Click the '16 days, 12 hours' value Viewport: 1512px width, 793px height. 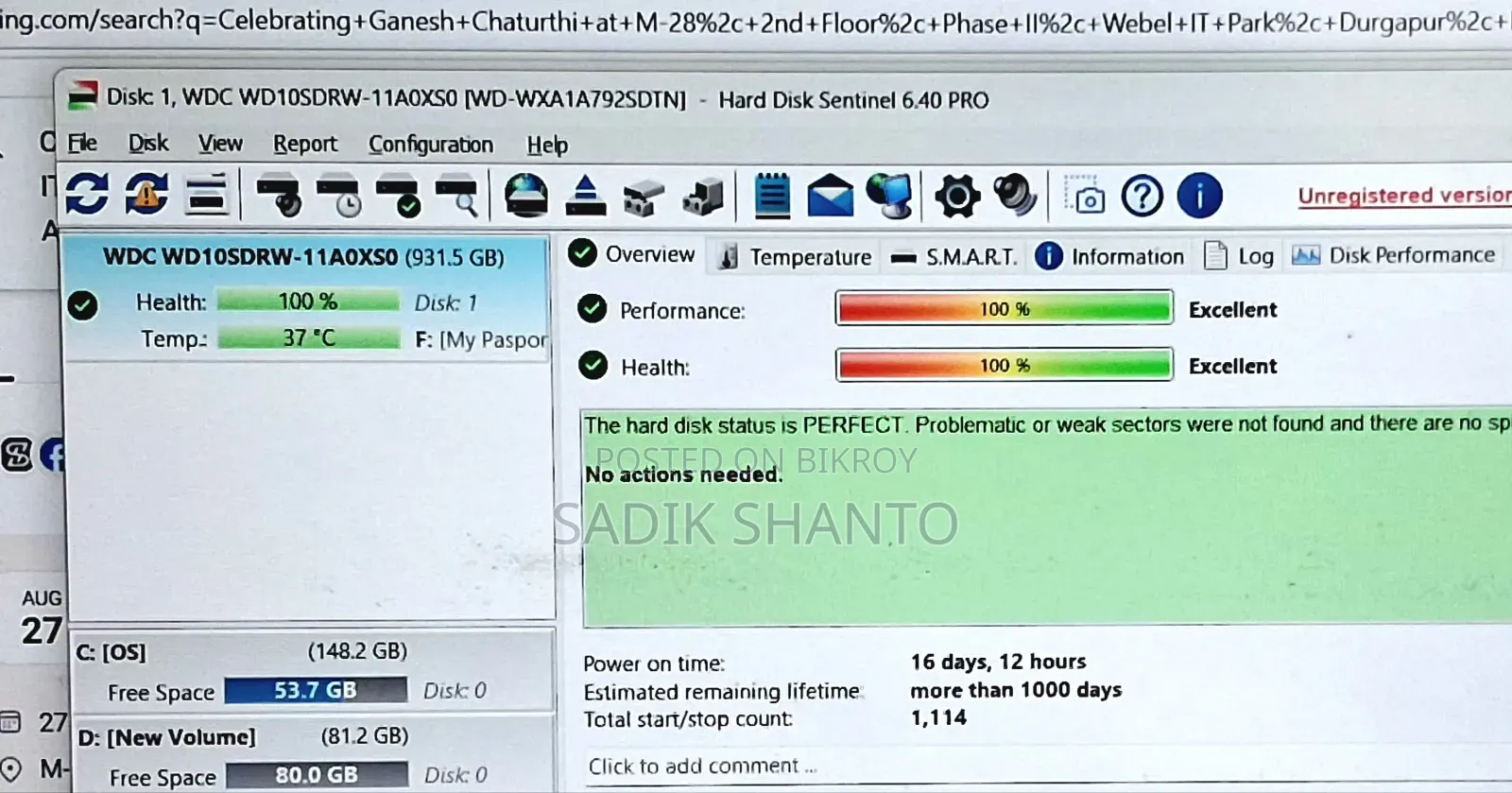tap(998, 662)
